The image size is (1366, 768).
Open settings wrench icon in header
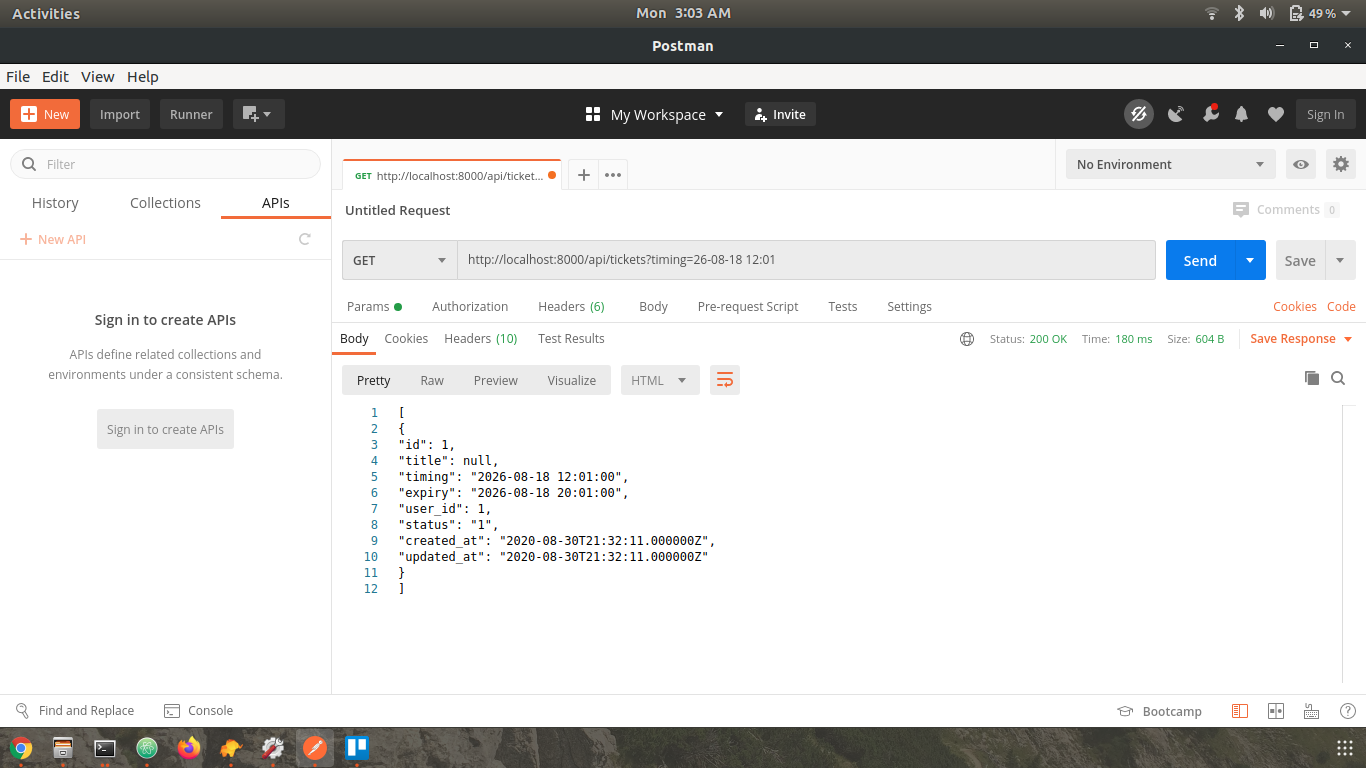(1210, 113)
